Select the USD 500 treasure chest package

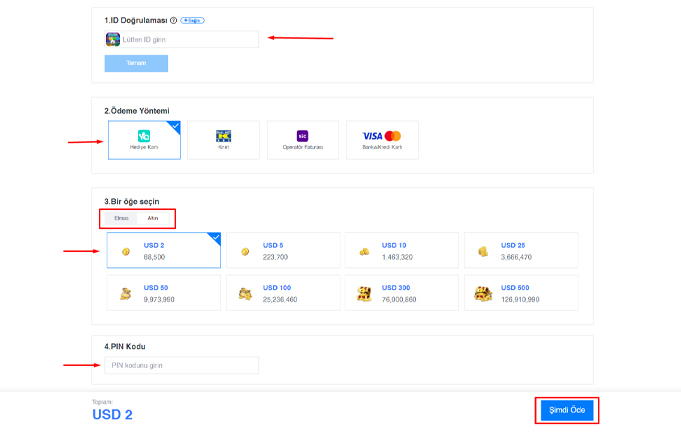(520, 293)
